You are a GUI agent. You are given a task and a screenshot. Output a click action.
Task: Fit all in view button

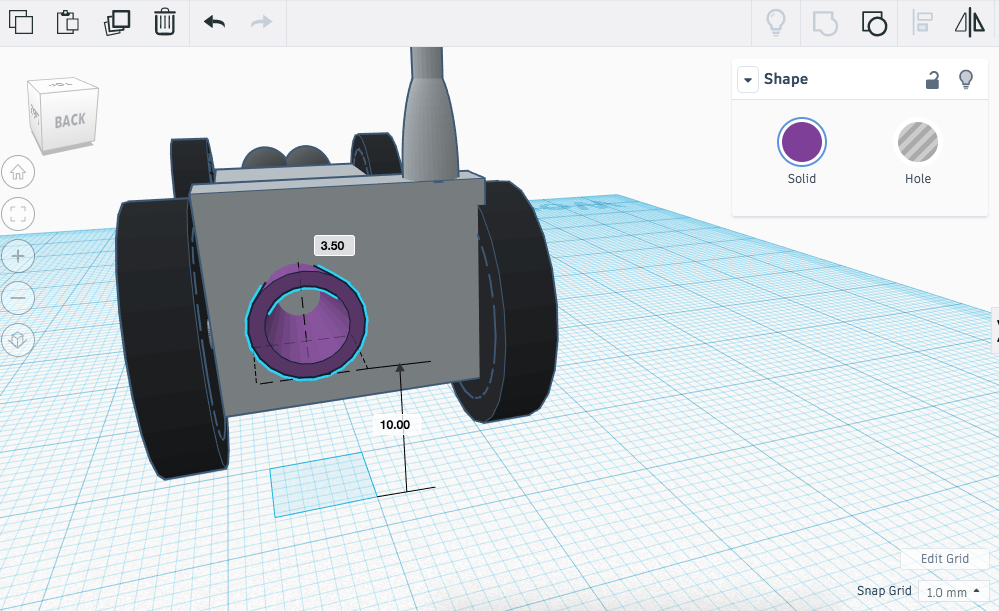click(x=18, y=214)
